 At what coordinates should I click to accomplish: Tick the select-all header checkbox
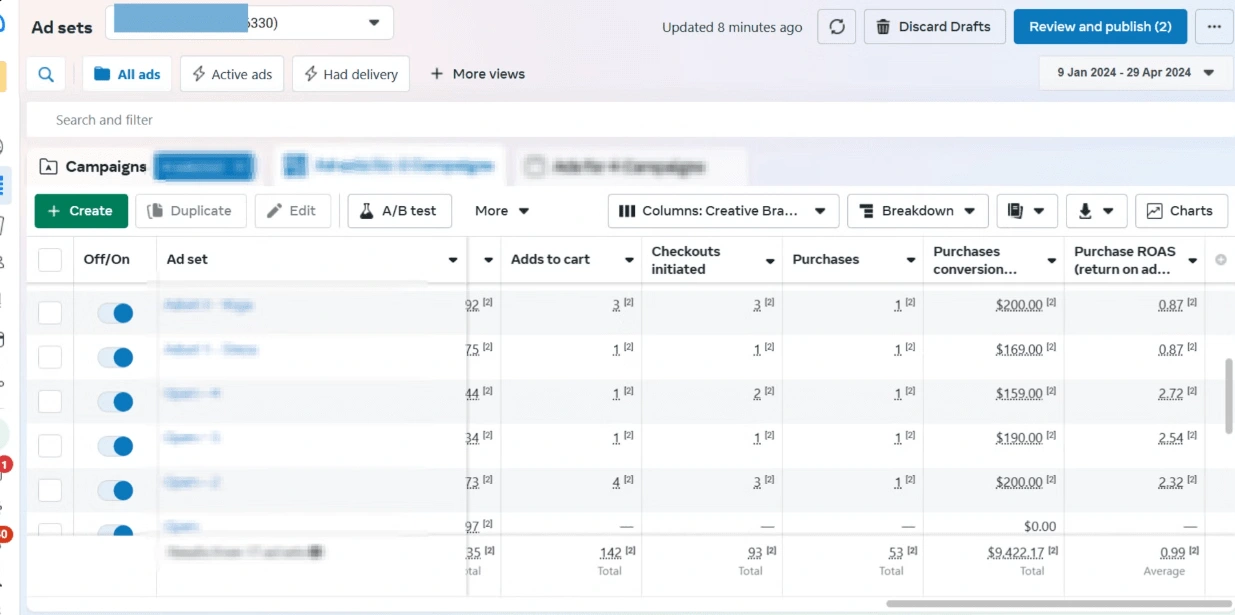tap(50, 260)
